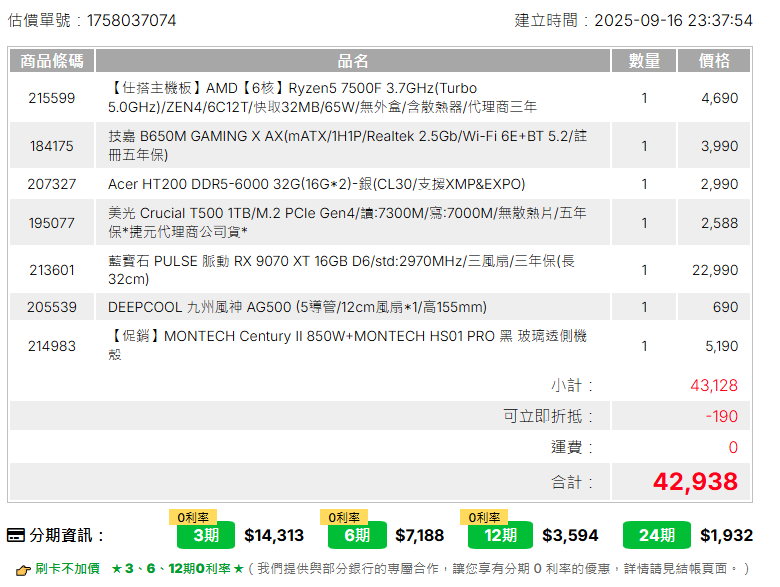Click the subtotal value 43,128
Viewport: 780px width, 587px height.
[714, 385]
